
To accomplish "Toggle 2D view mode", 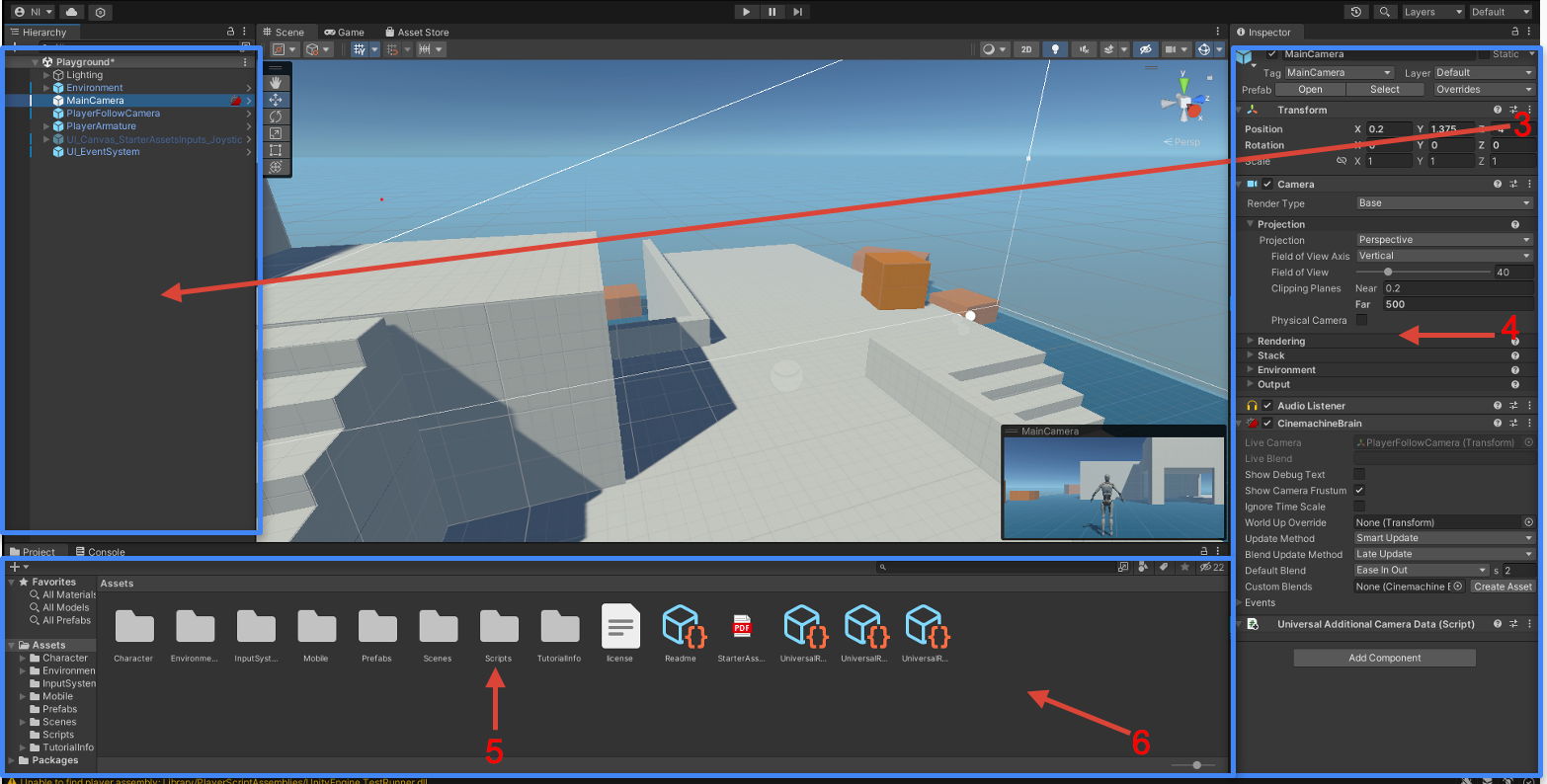I will coord(1025,49).
